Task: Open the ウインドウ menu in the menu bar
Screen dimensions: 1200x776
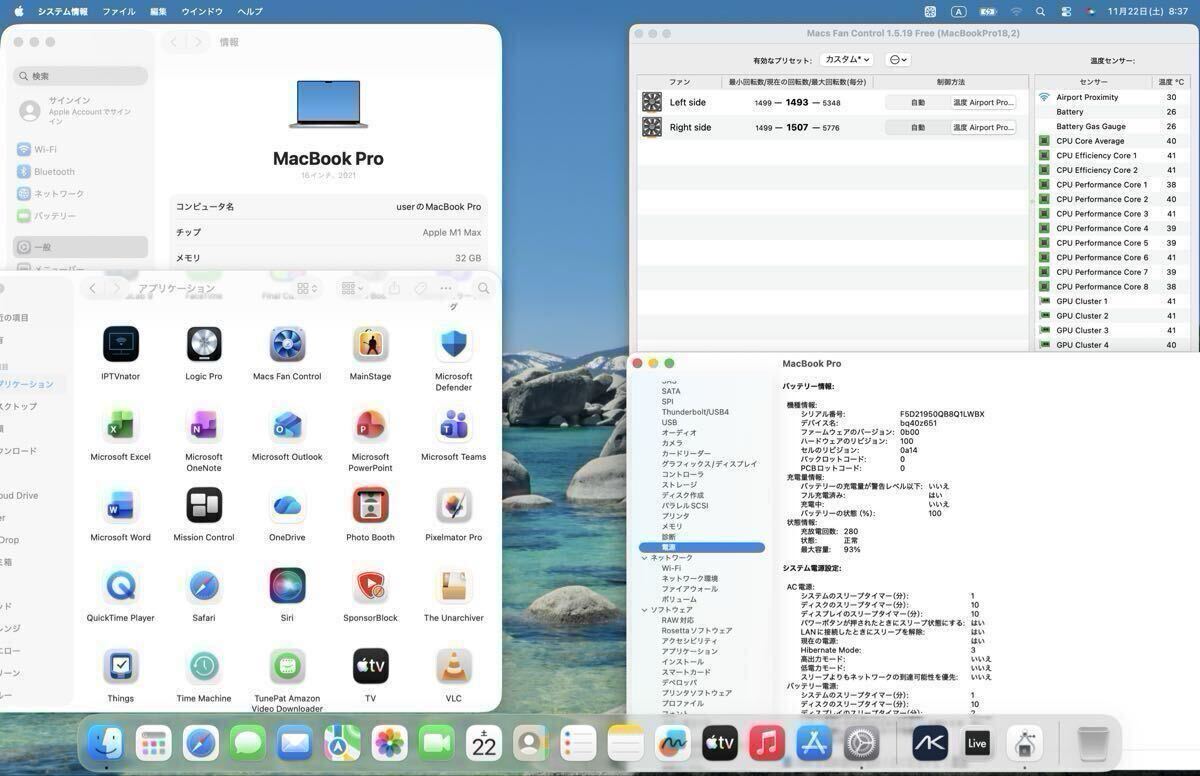Action: tap(202, 12)
